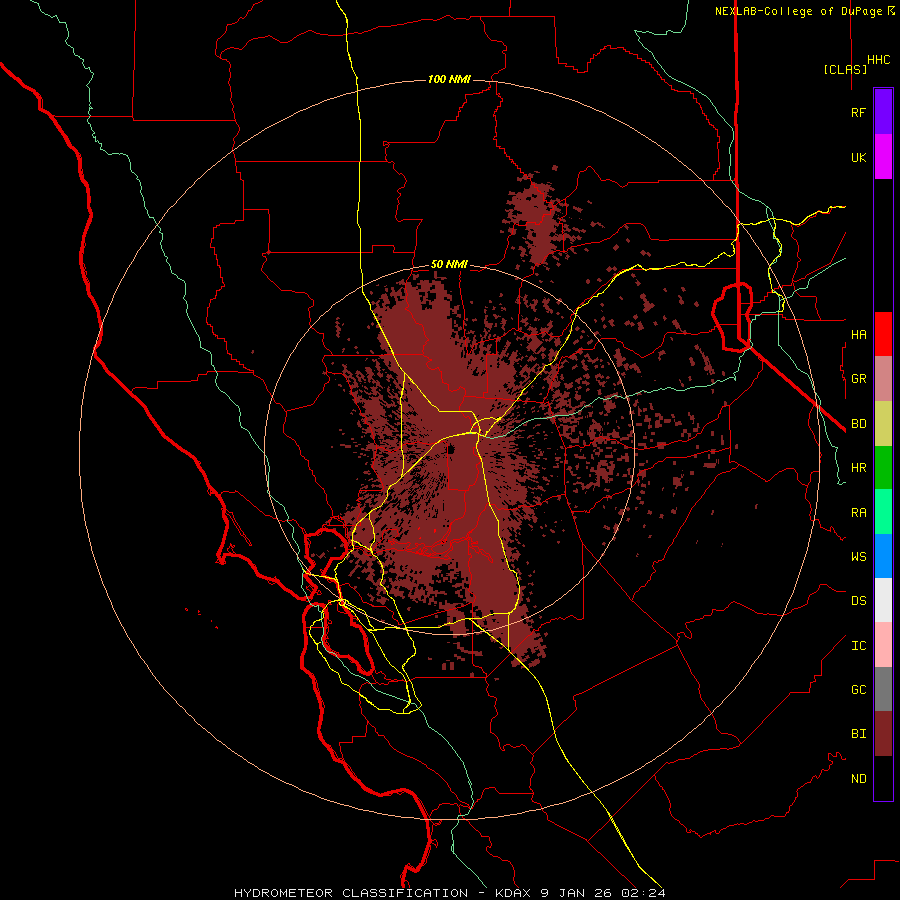This screenshot has width=900, height=900.
Task: Click the DS legend label
Action: 858,601
